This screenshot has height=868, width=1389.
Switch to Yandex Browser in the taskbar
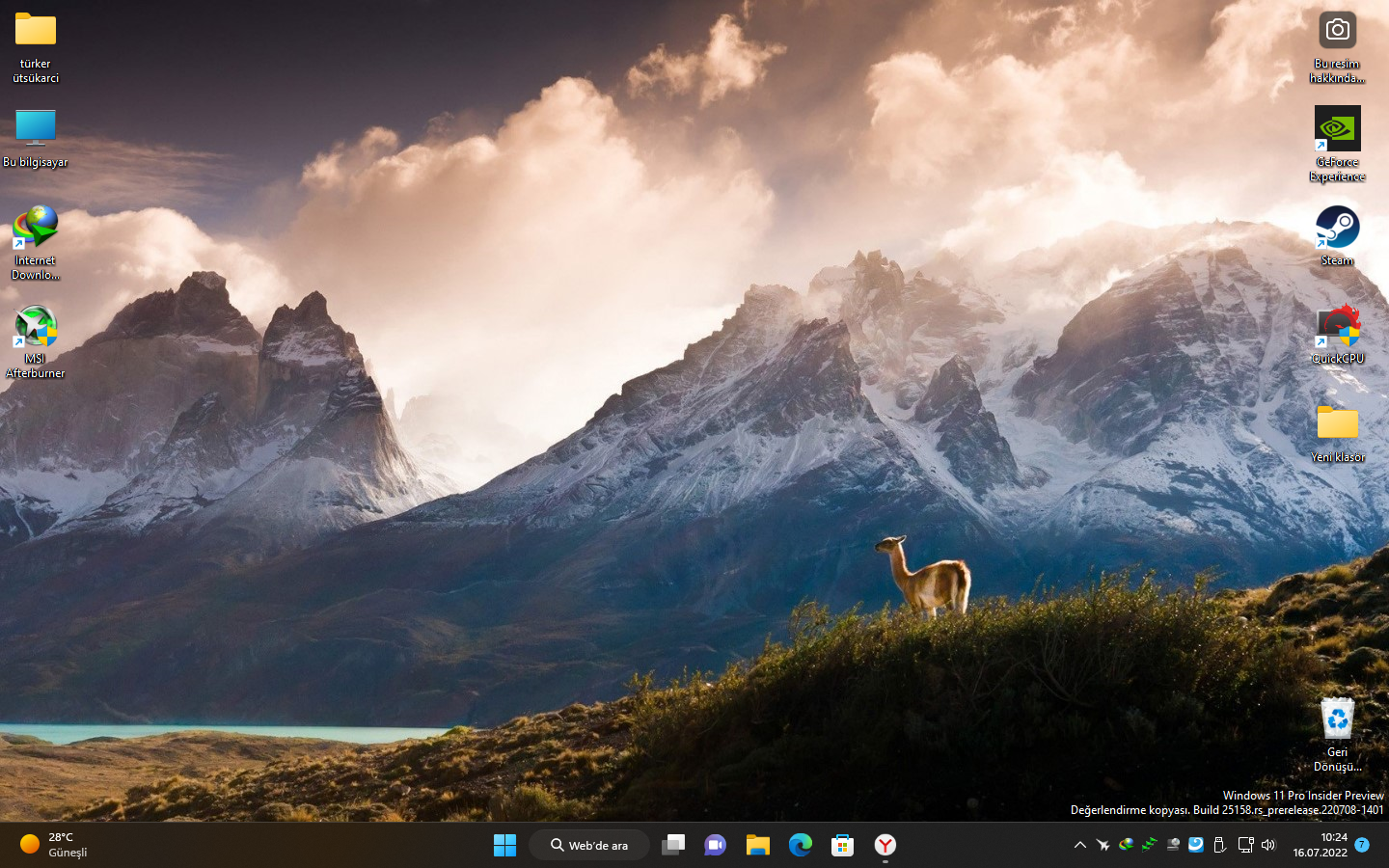tap(885, 846)
